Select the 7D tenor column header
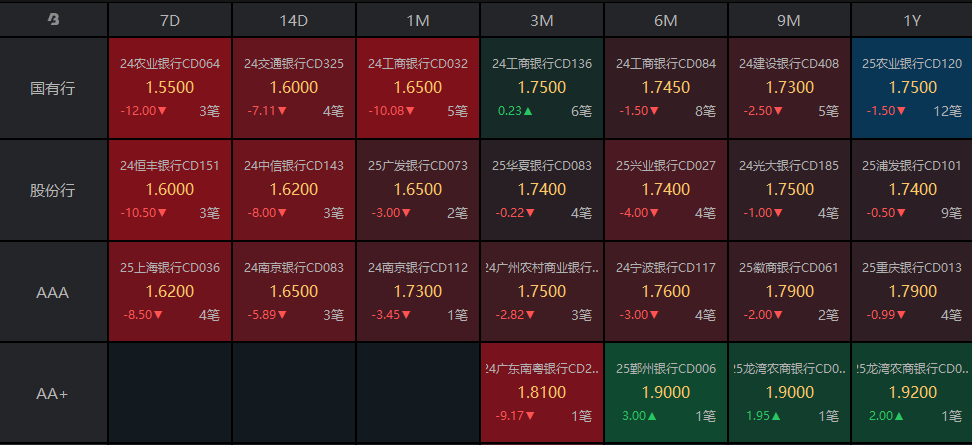972x445 pixels. pos(170,19)
